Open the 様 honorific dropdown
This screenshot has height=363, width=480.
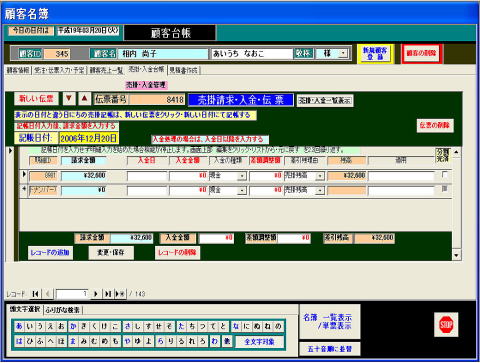coord(343,53)
